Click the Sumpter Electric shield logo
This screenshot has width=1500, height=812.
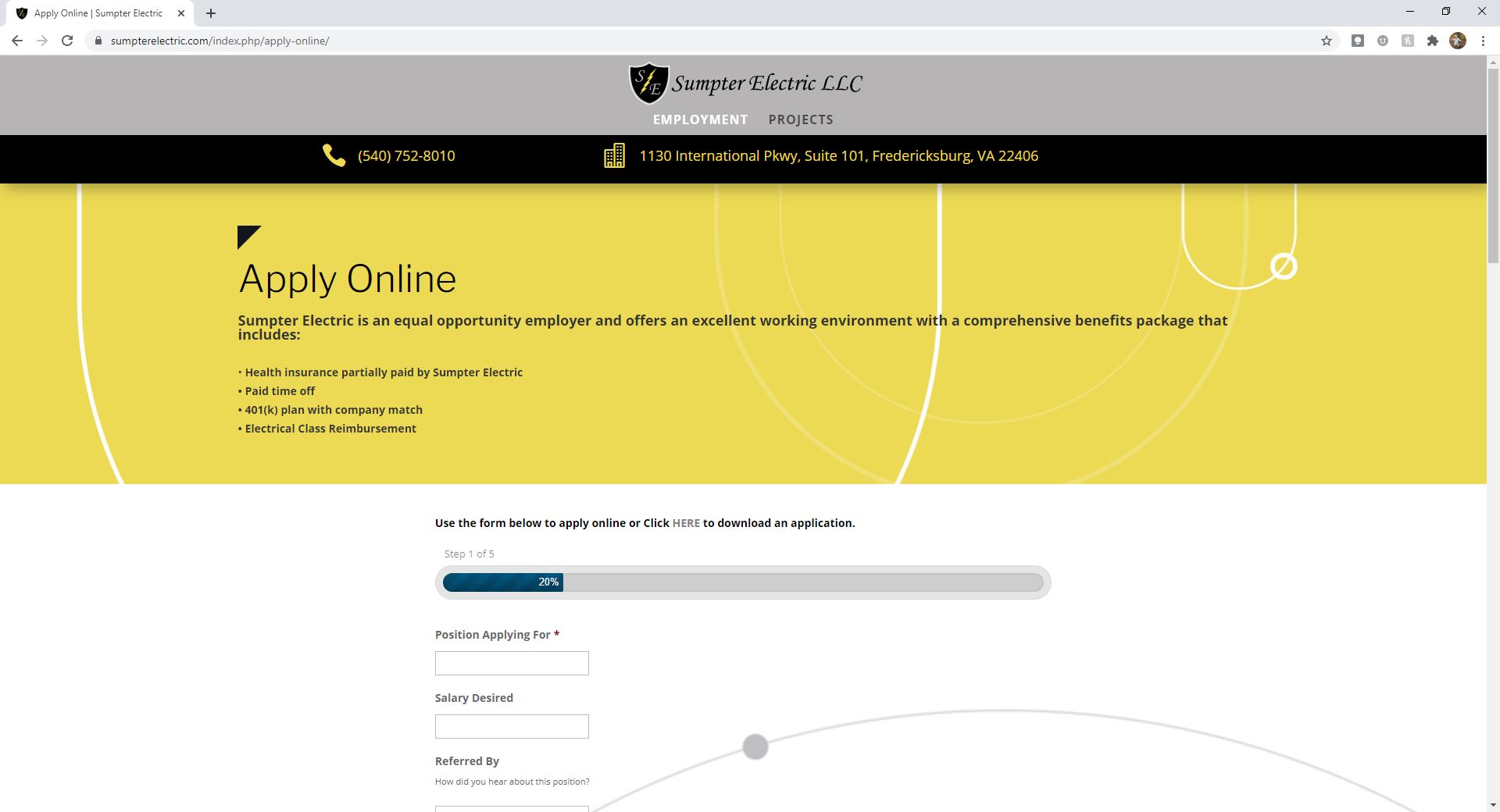tap(648, 84)
